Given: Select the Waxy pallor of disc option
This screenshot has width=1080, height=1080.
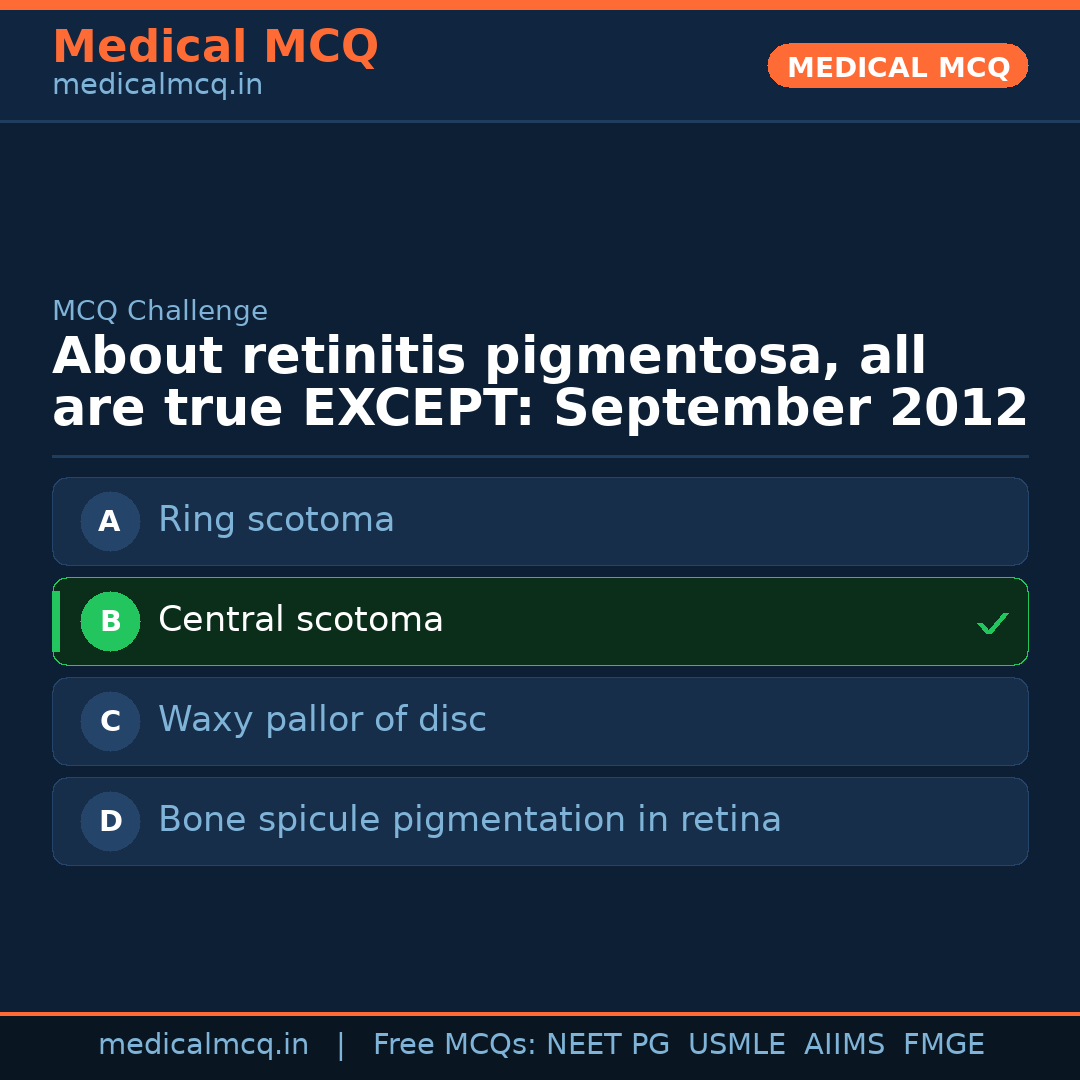Looking at the screenshot, I should (540, 721).
